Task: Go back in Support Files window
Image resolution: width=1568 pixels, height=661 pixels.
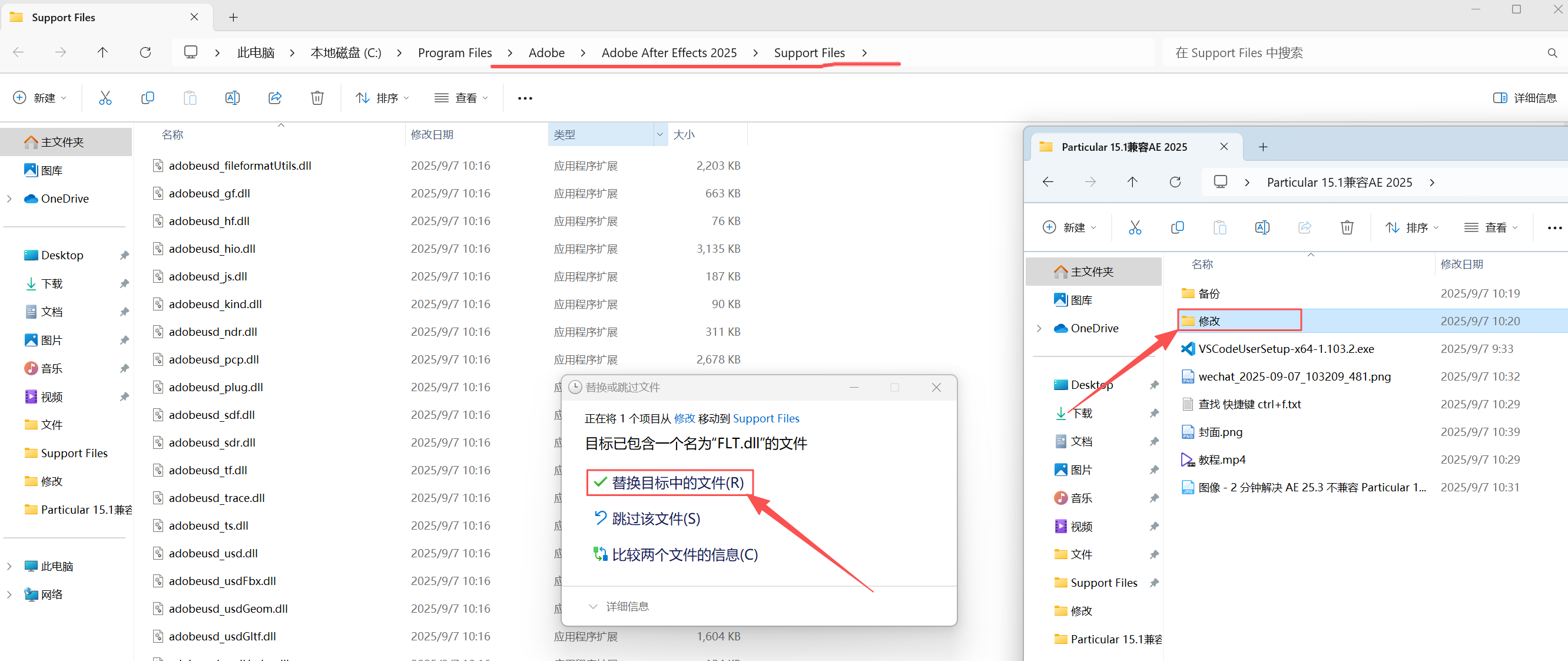Action: [x=18, y=52]
